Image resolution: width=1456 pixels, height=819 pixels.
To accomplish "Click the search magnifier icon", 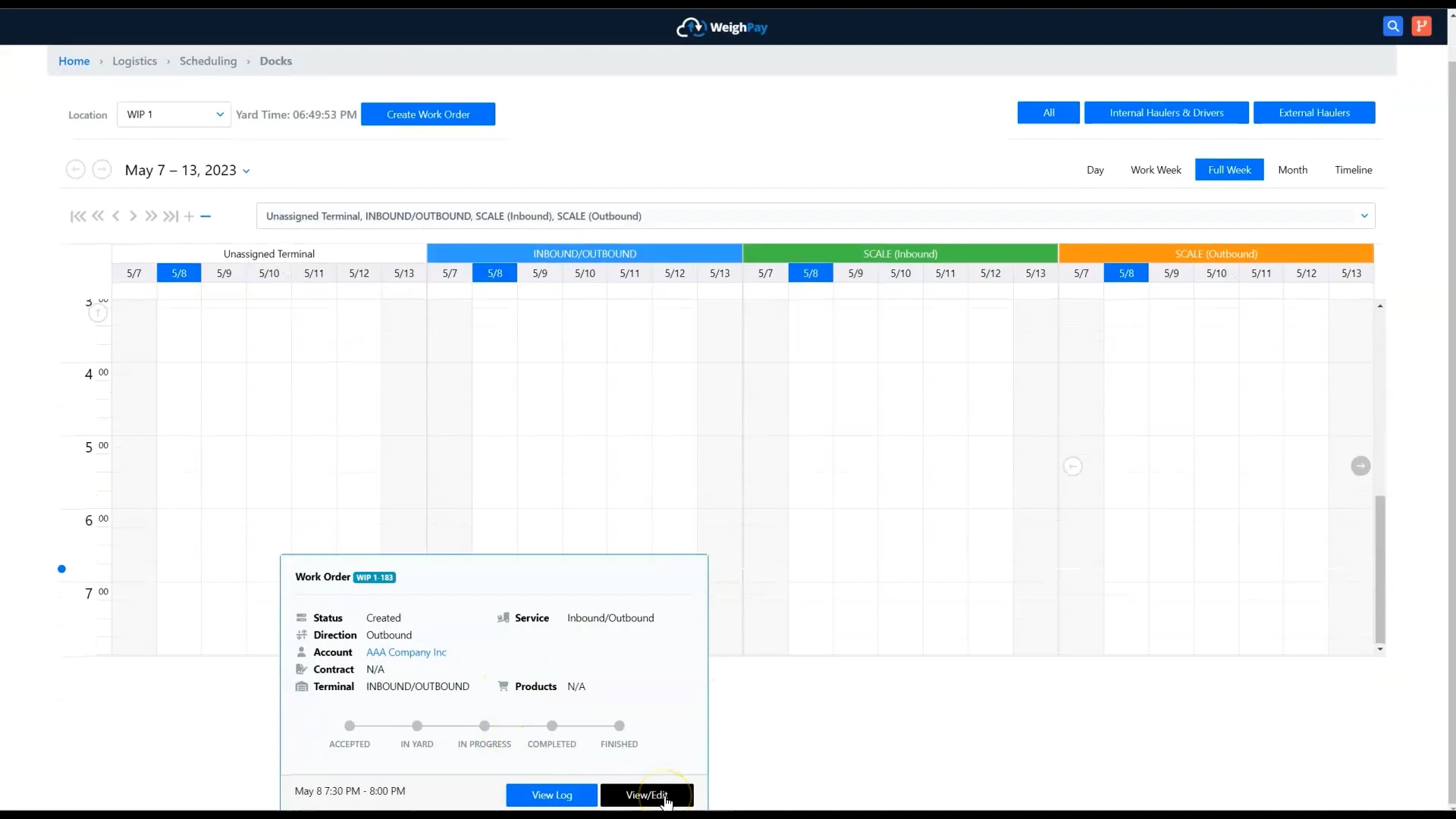I will pyautogui.click(x=1392, y=27).
